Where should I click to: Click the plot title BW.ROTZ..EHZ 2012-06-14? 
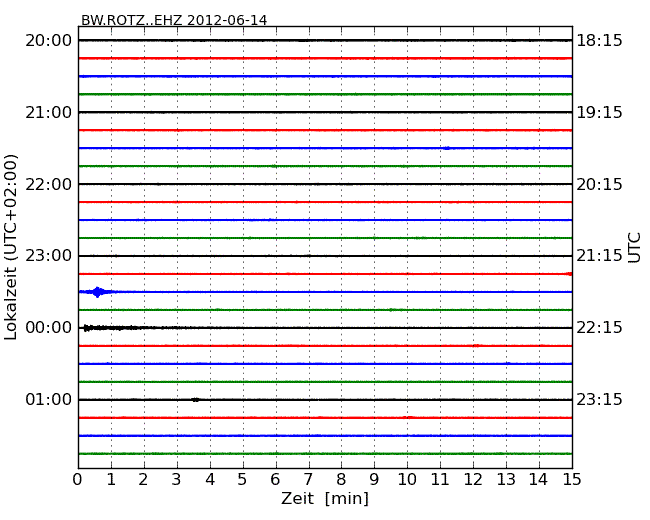coord(174,20)
